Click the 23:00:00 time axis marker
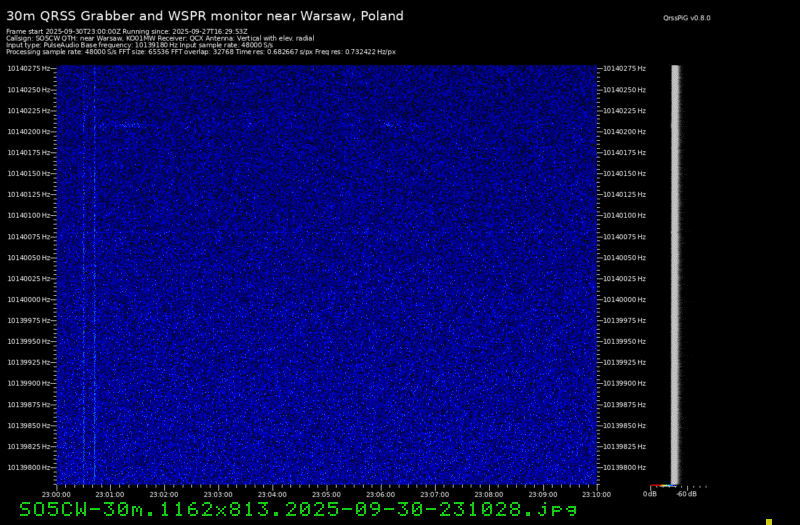This screenshot has width=800, height=525. click(x=56, y=494)
